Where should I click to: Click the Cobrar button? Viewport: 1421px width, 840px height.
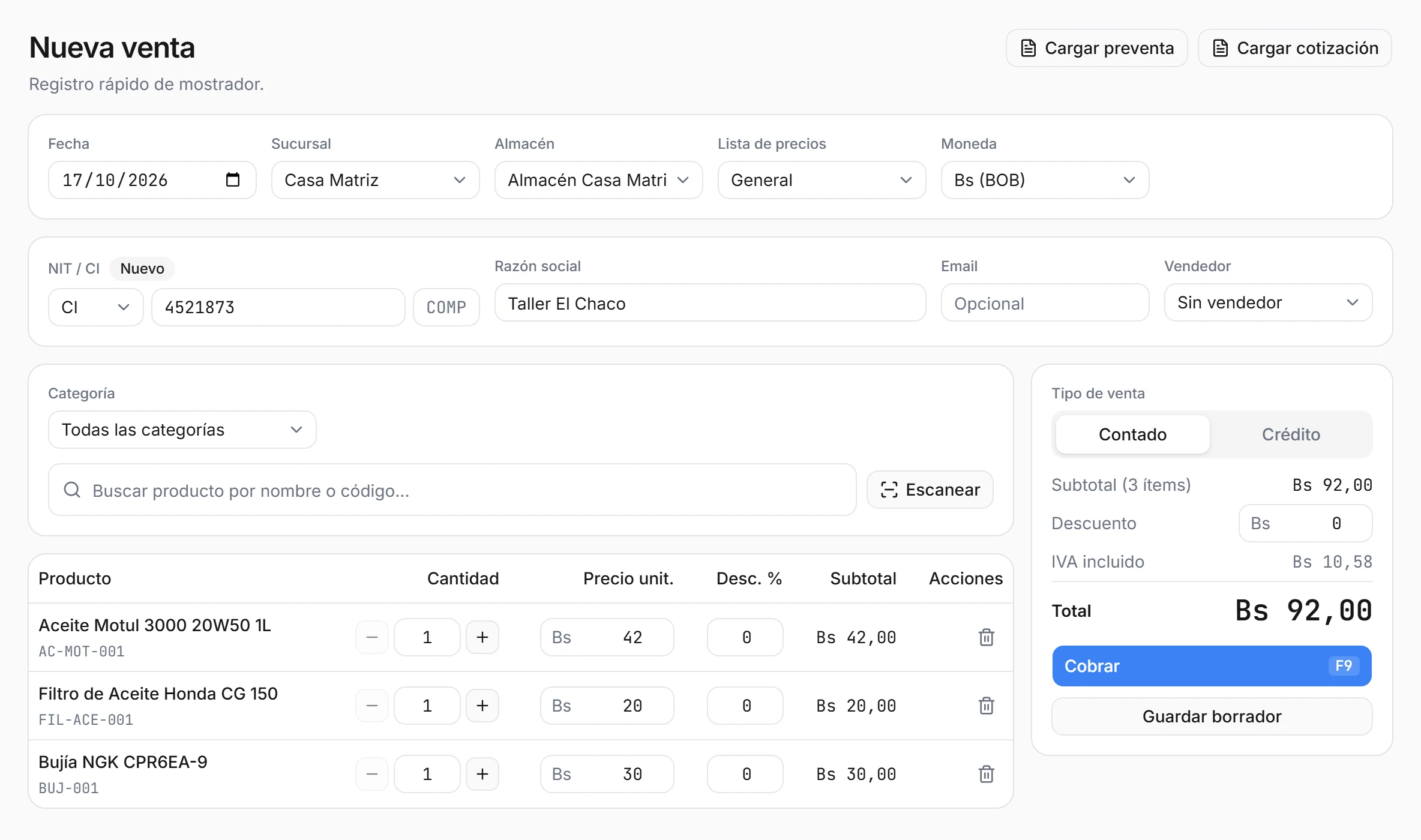[1212, 666]
